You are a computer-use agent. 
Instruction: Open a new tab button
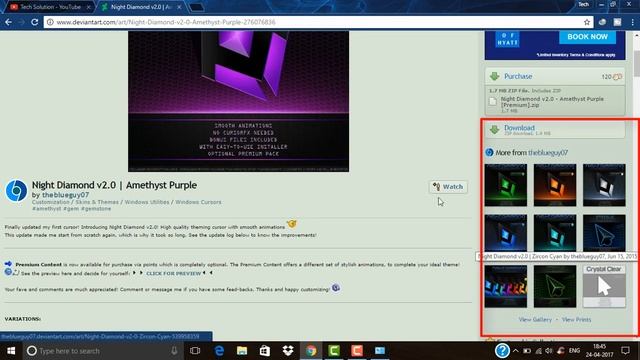coord(197,7)
